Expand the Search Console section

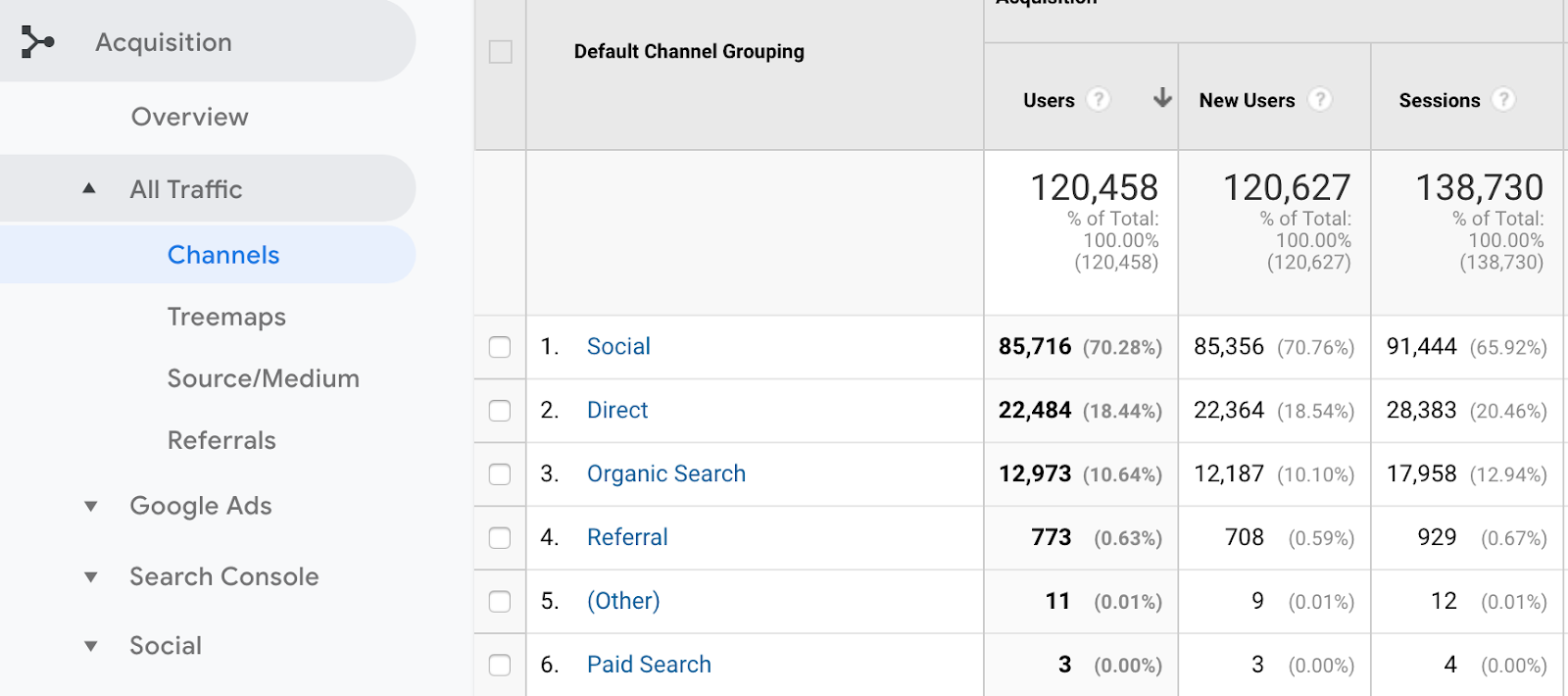[x=91, y=576]
